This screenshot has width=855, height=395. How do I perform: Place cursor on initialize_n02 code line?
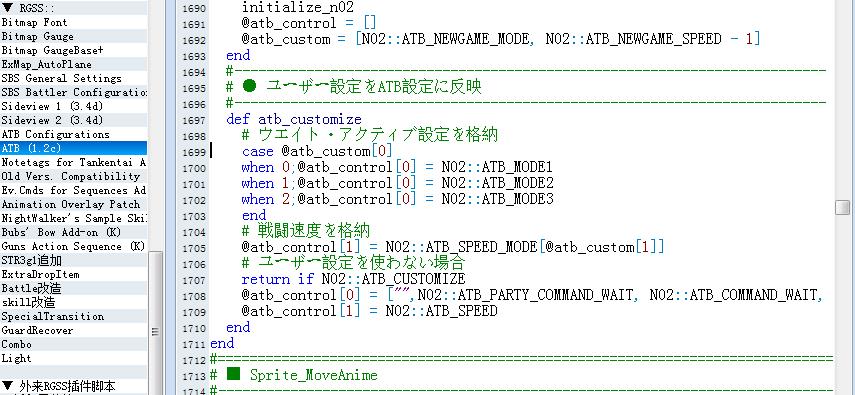pos(298,7)
